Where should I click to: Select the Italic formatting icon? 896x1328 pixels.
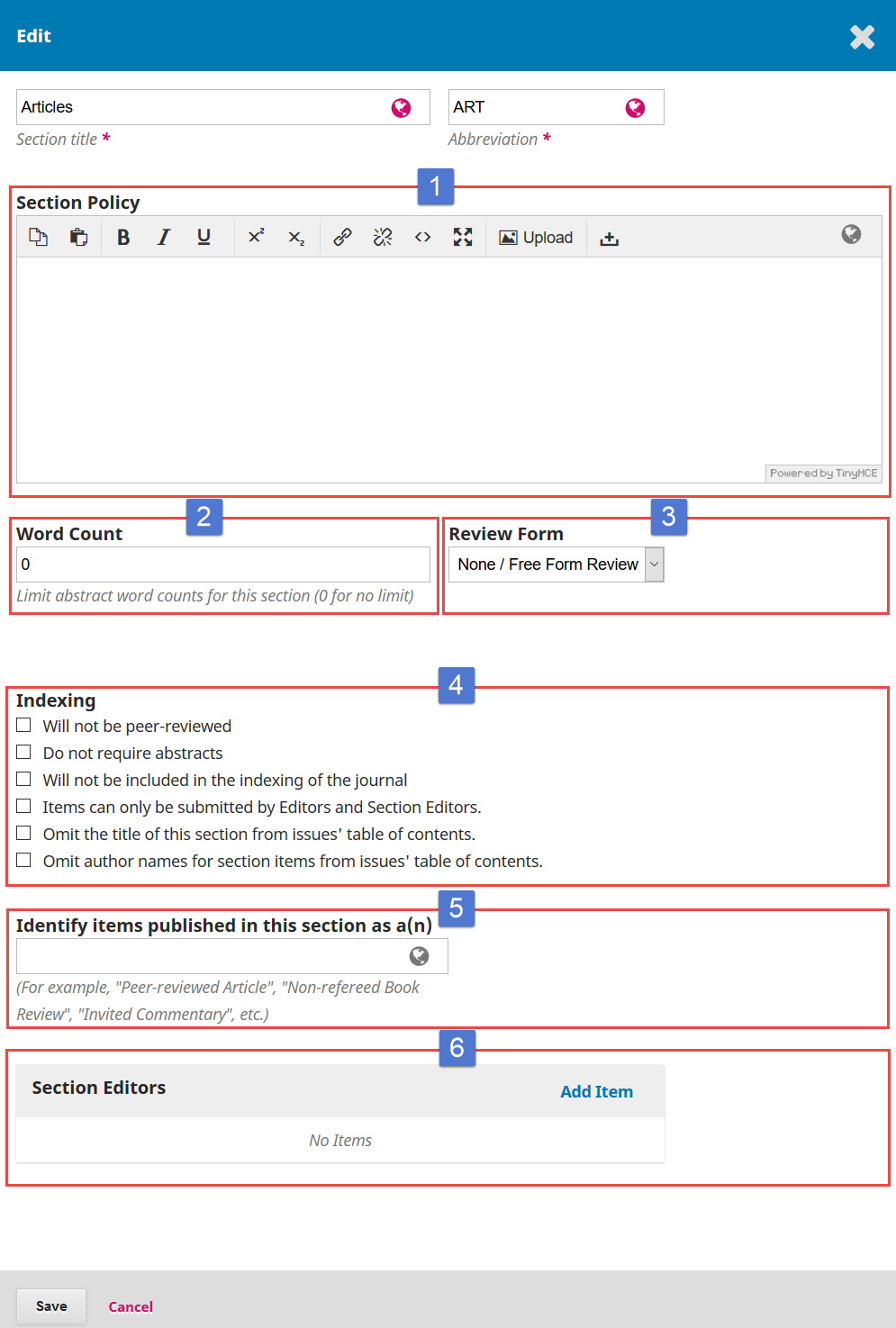(163, 237)
